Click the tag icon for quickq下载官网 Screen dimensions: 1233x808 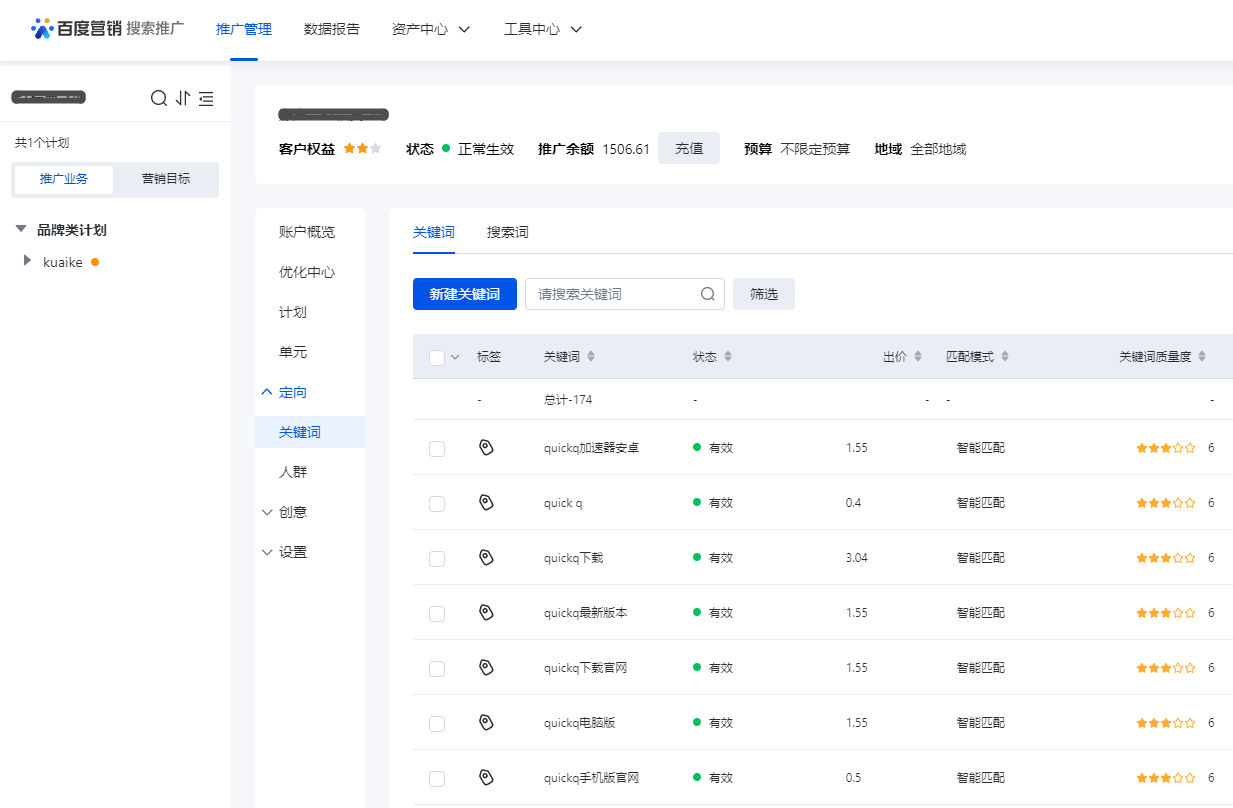tap(486, 668)
